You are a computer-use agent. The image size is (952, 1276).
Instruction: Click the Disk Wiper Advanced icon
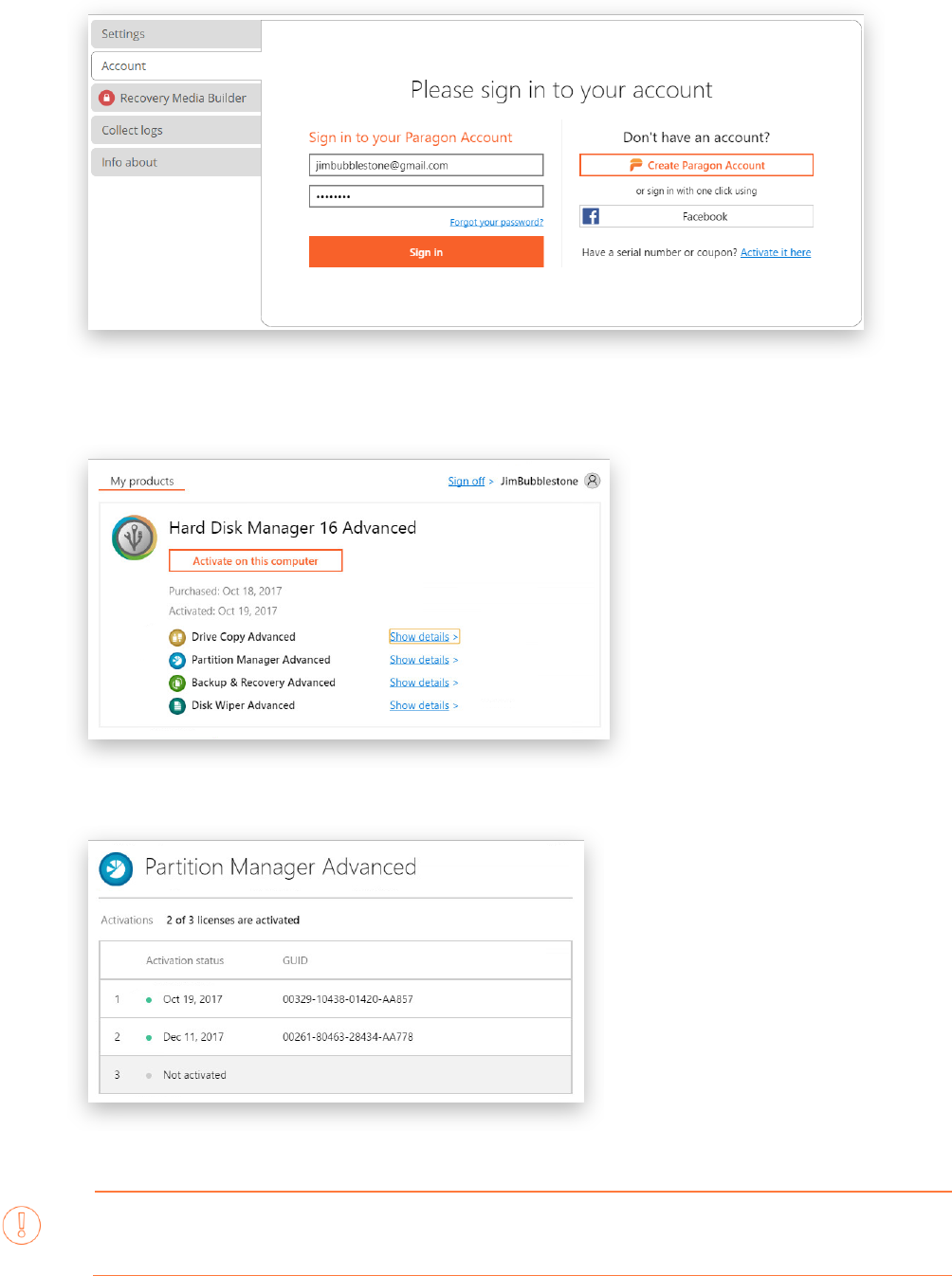(177, 705)
